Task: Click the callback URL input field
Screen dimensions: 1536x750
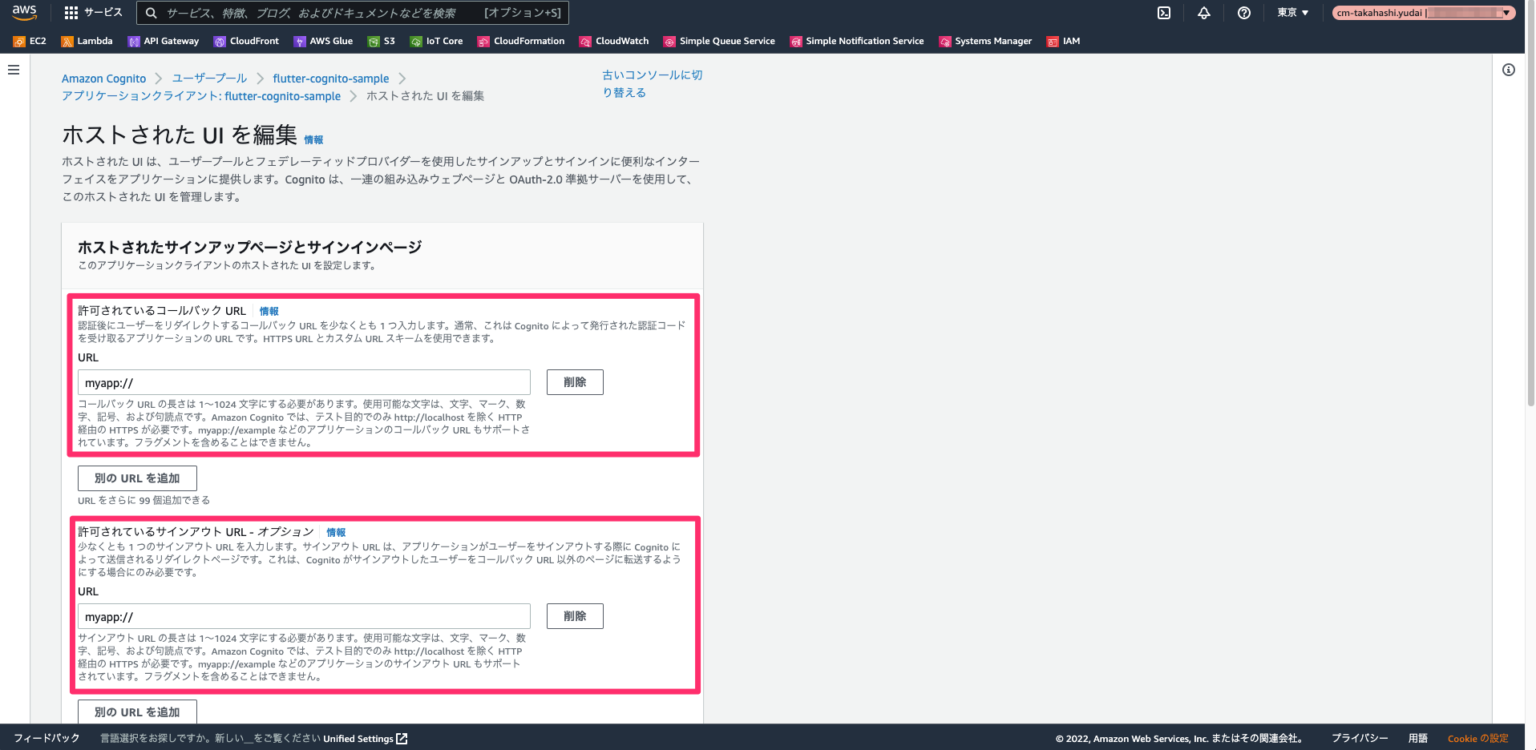Action: tap(304, 381)
